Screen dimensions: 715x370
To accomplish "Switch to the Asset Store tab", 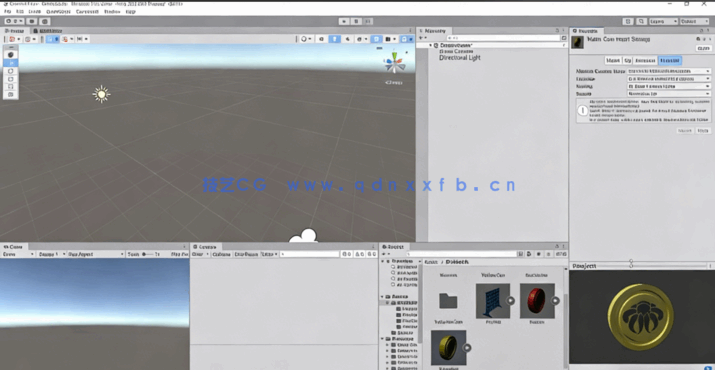I will tap(47, 31).
